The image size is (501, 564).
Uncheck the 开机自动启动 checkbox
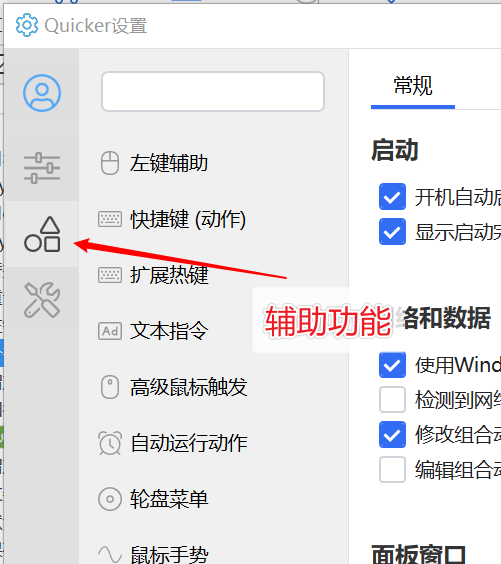pyautogui.click(x=392, y=197)
